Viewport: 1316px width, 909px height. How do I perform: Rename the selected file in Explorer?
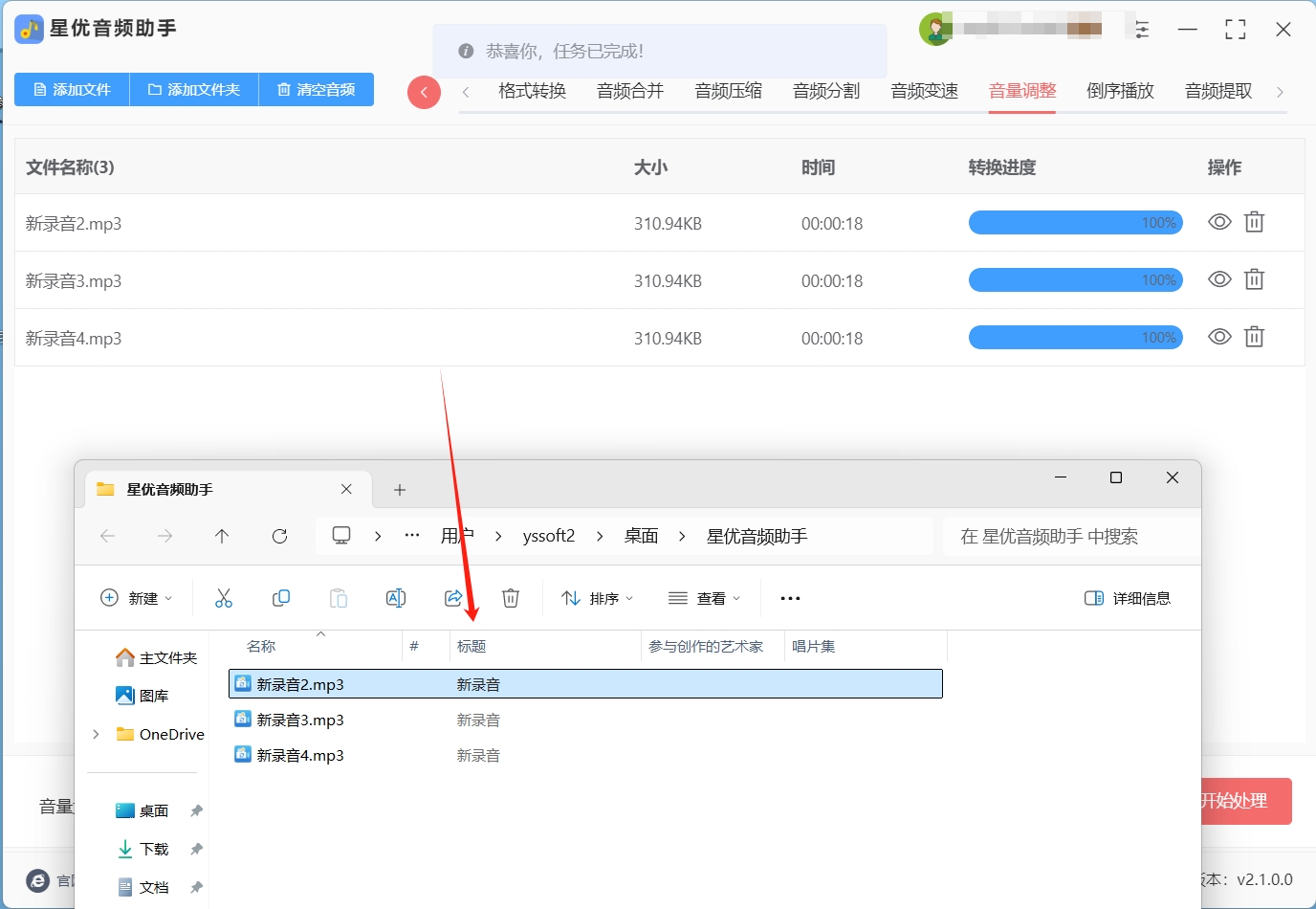pyautogui.click(x=396, y=598)
